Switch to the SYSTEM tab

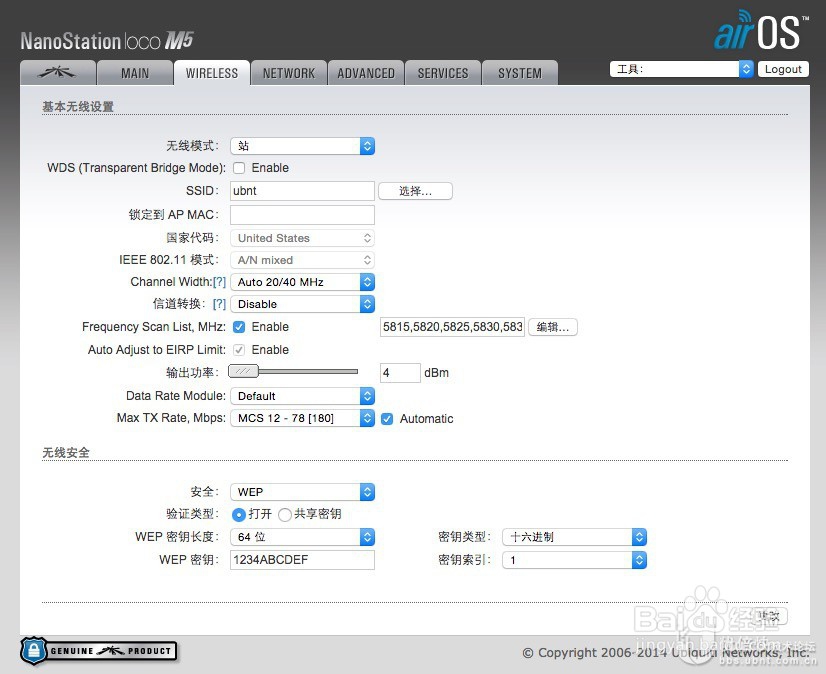(519, 73)
